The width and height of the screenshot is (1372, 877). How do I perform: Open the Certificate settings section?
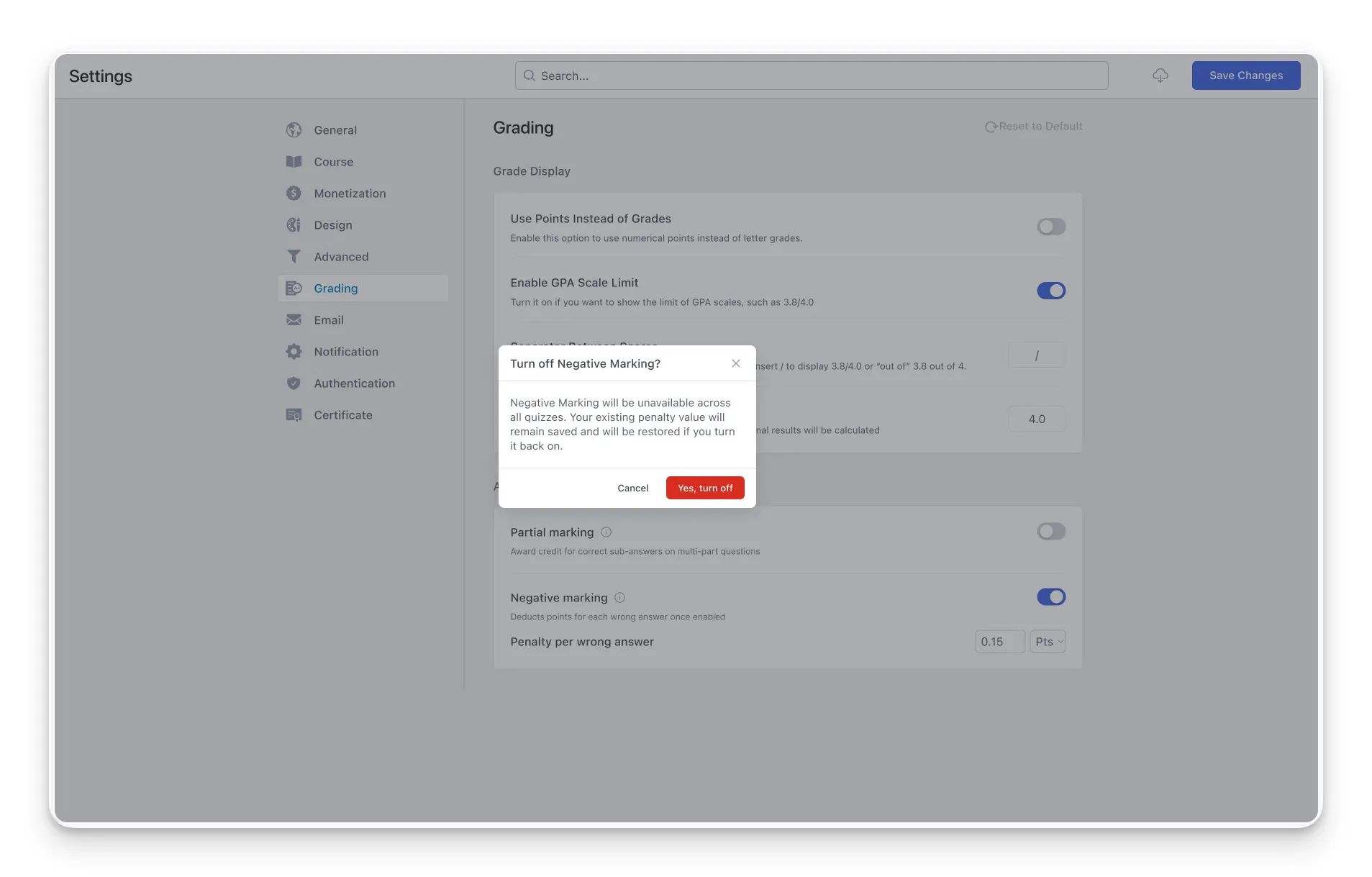[363, 415]
